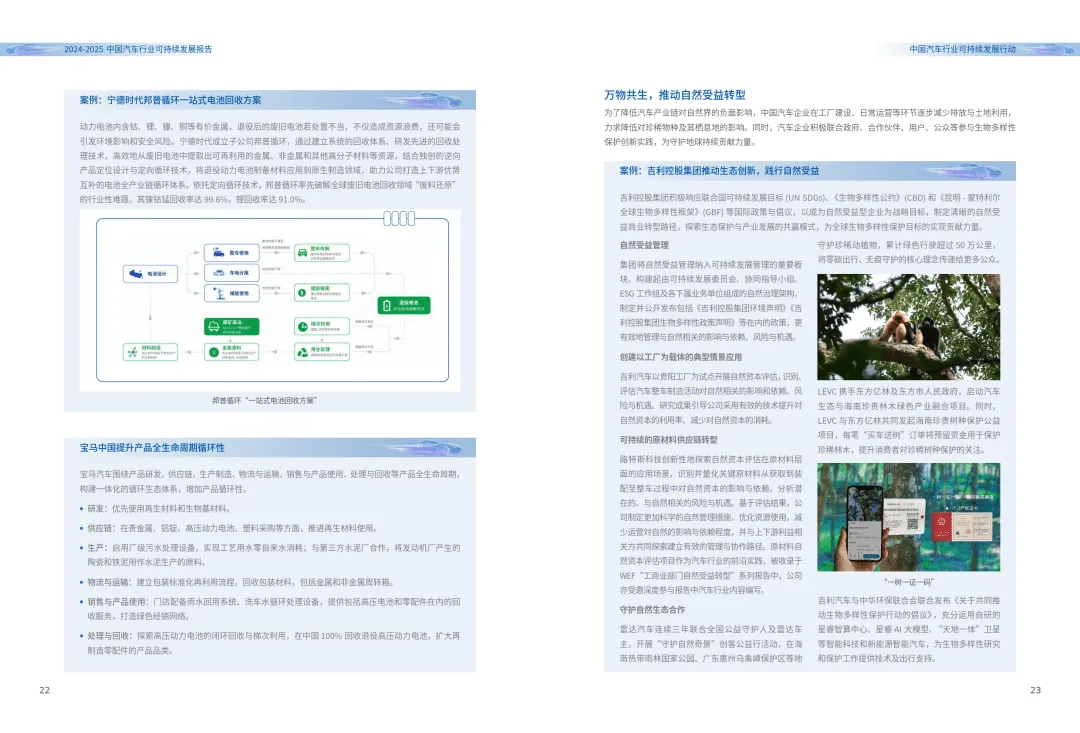
Task: Click the paragraph beginning 雷达汽车连续三年联合
Action: (x=711, y=643)
